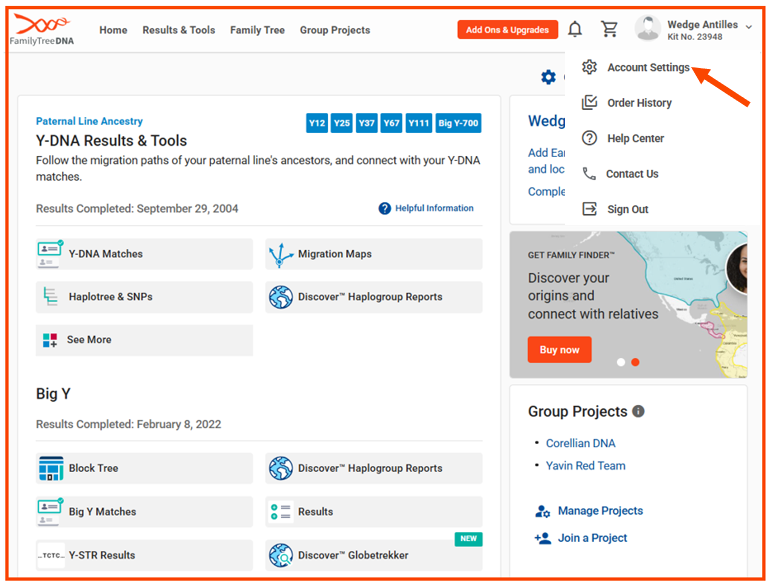The height and width of the screenshot is (587, 772).
Task: Open the Y-STR Results tile
Action: [x=144, y=555]
